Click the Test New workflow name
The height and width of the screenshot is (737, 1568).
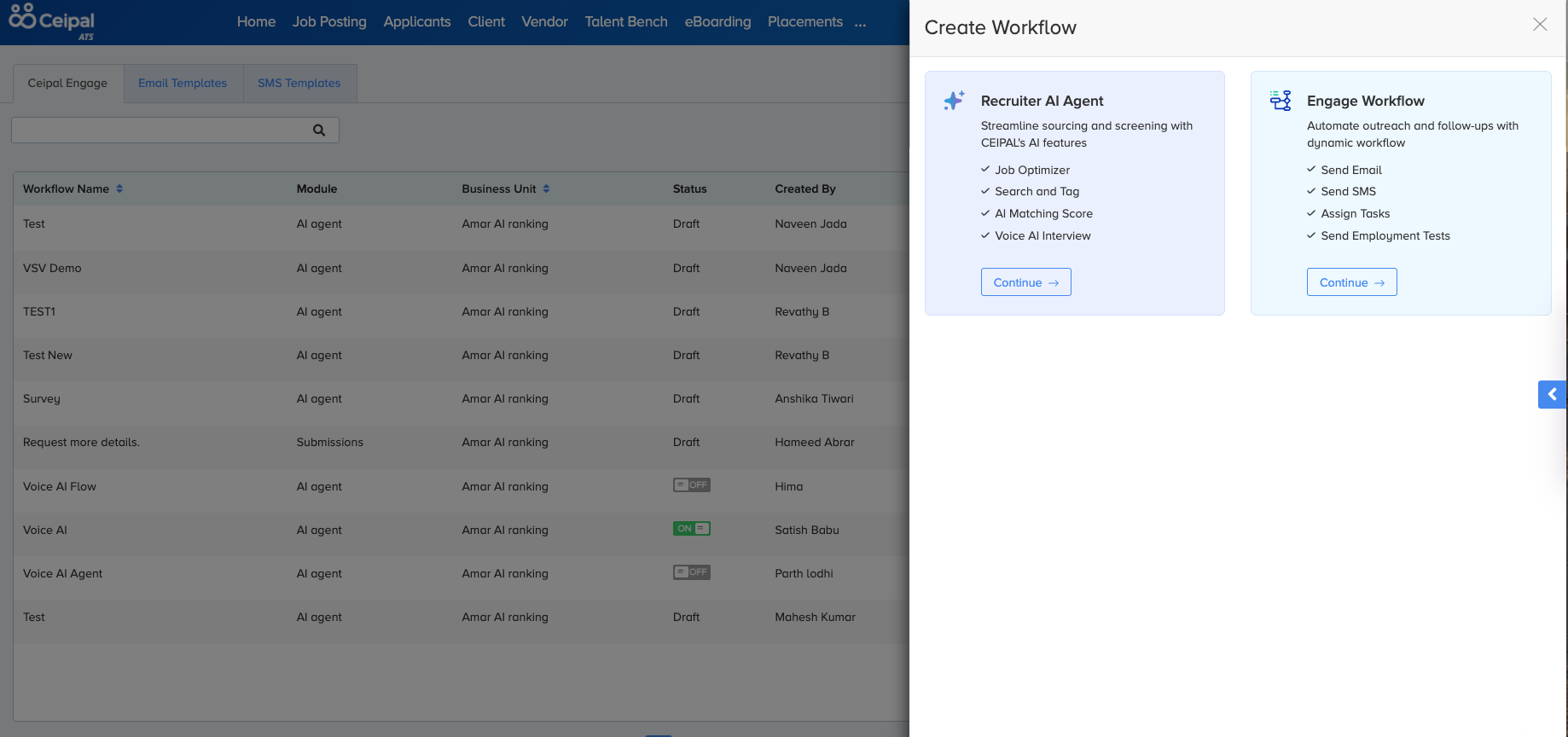click(48, 355)
